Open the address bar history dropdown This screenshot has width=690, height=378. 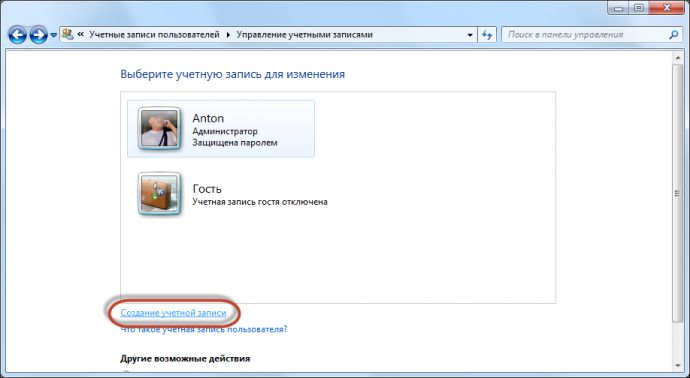tap(470, 35)
